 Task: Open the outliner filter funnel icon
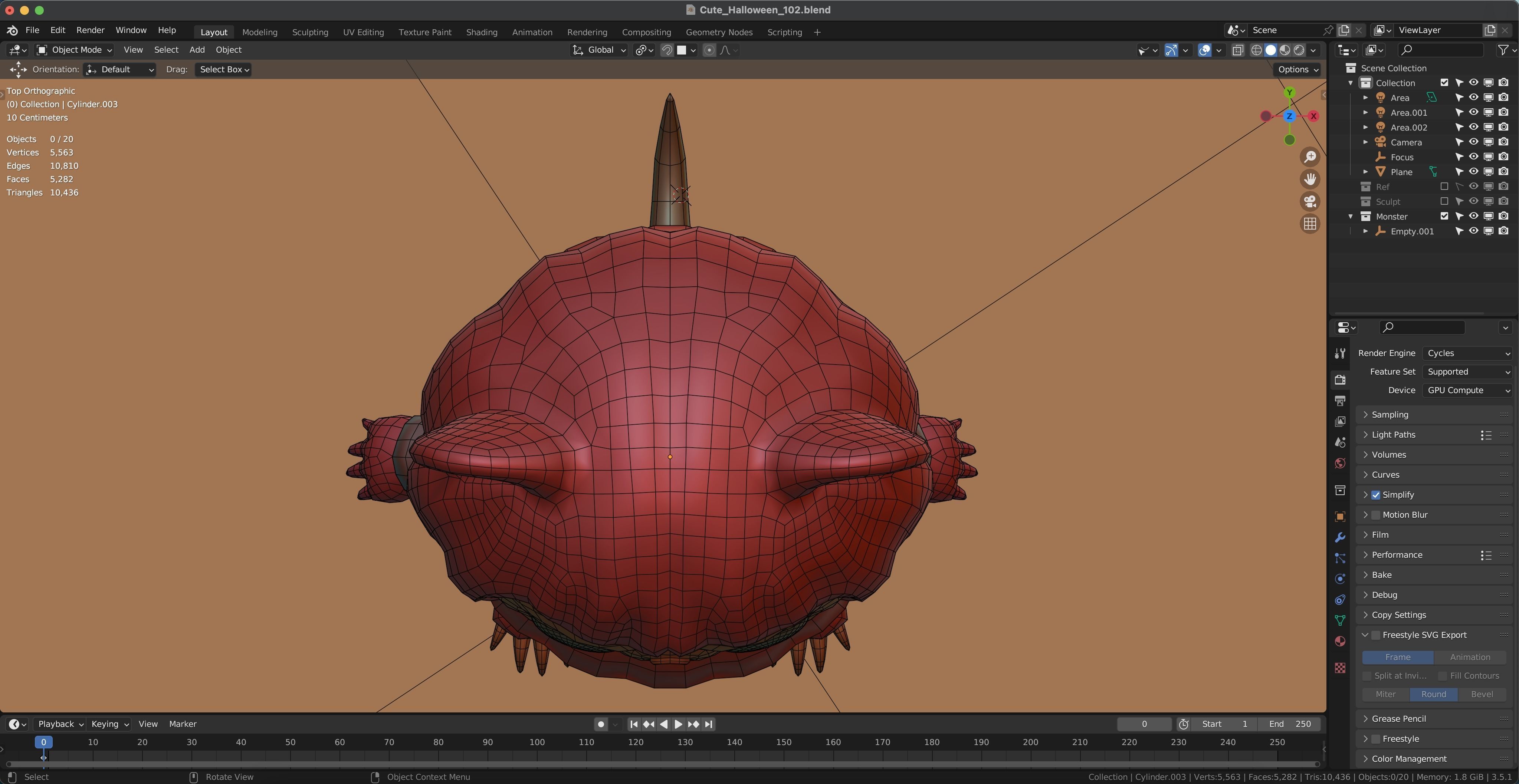[x=1503, y=50]
